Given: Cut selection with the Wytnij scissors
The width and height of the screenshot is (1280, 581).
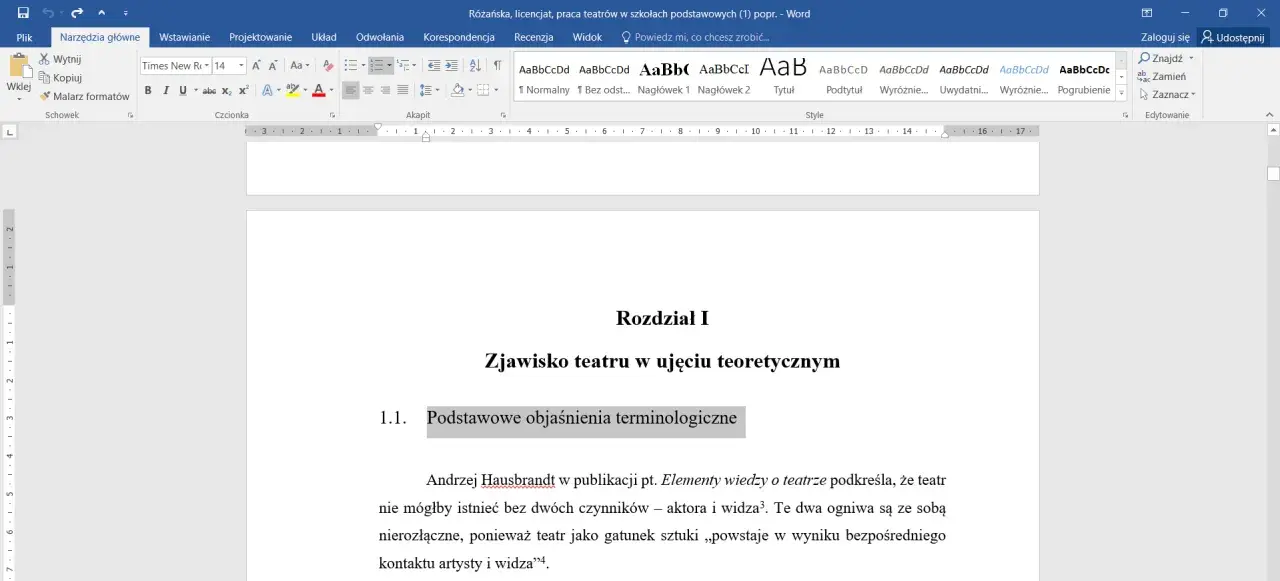Looking at the screenshot, I should pos(59,59).
